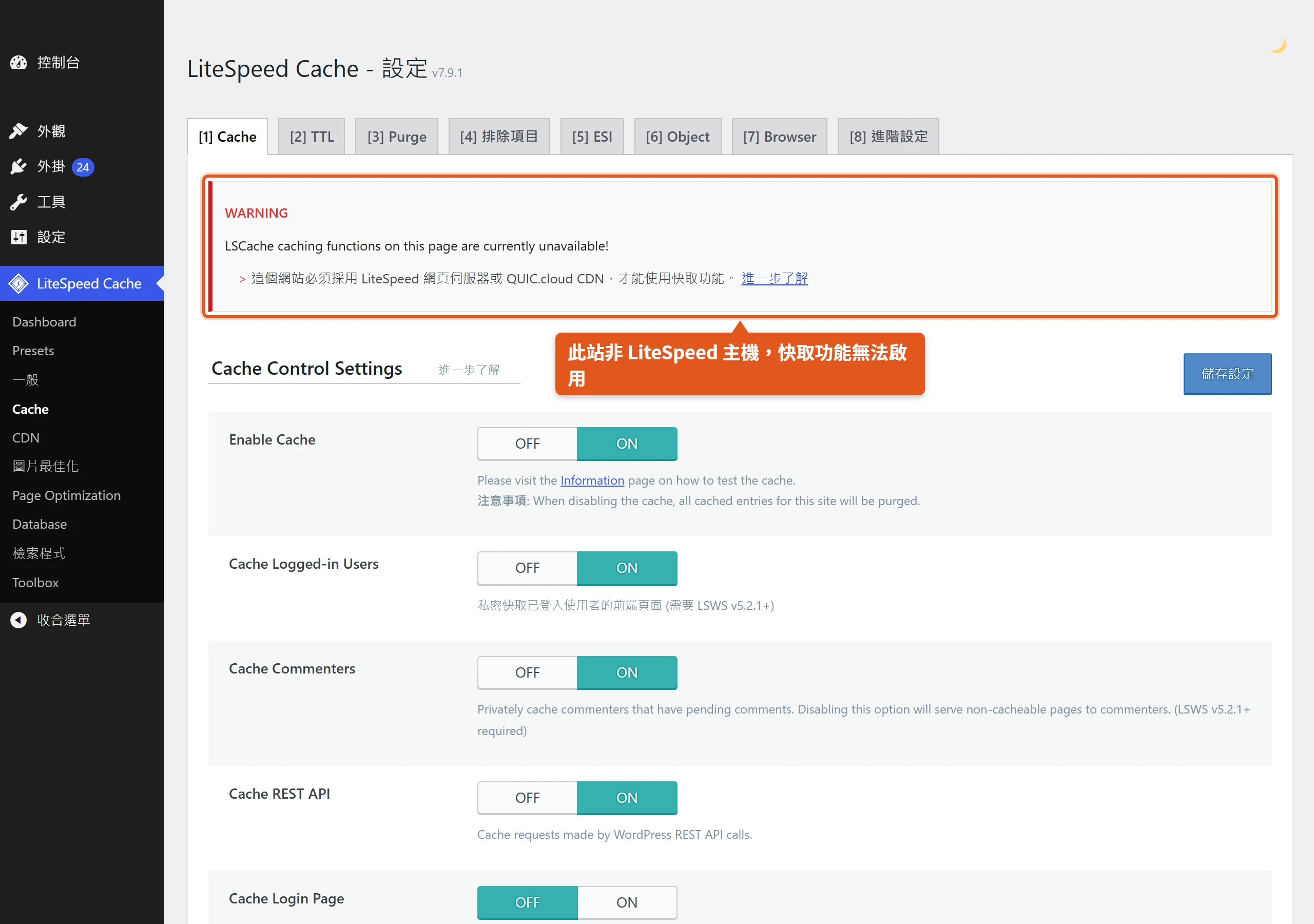Click the 24 plugin updates badge
The height and width of the screenshot is (924, 1314).
point(83,167)
